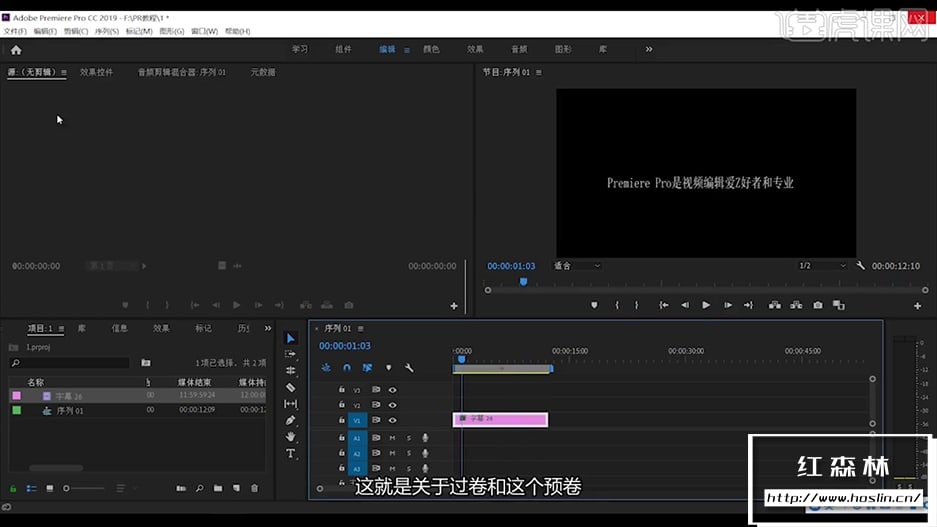Viewport: 937px width, 527px height.
Task: Toggle V2 track output eye
Action: pyautogui.click(x=393, y=405)
